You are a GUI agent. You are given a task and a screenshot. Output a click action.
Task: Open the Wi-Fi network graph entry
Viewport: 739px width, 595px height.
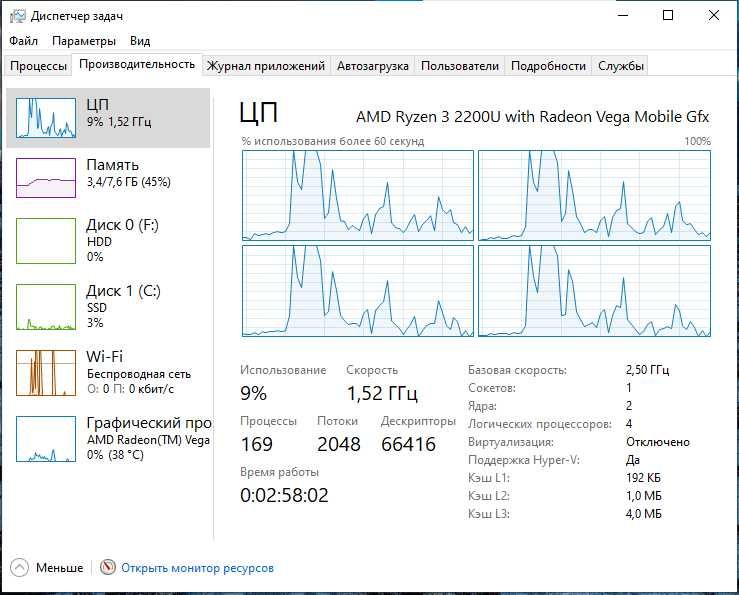click(x=108, y=372)
